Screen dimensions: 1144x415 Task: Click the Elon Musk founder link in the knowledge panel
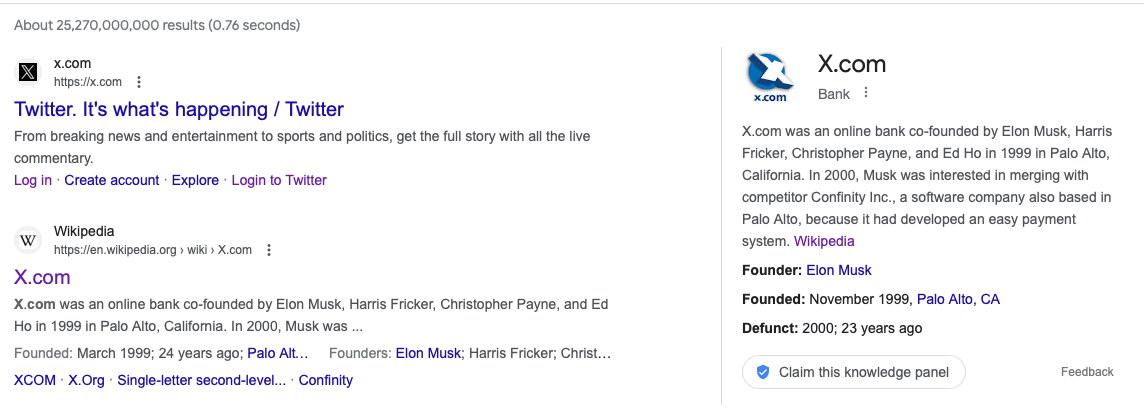pos(839,270)
